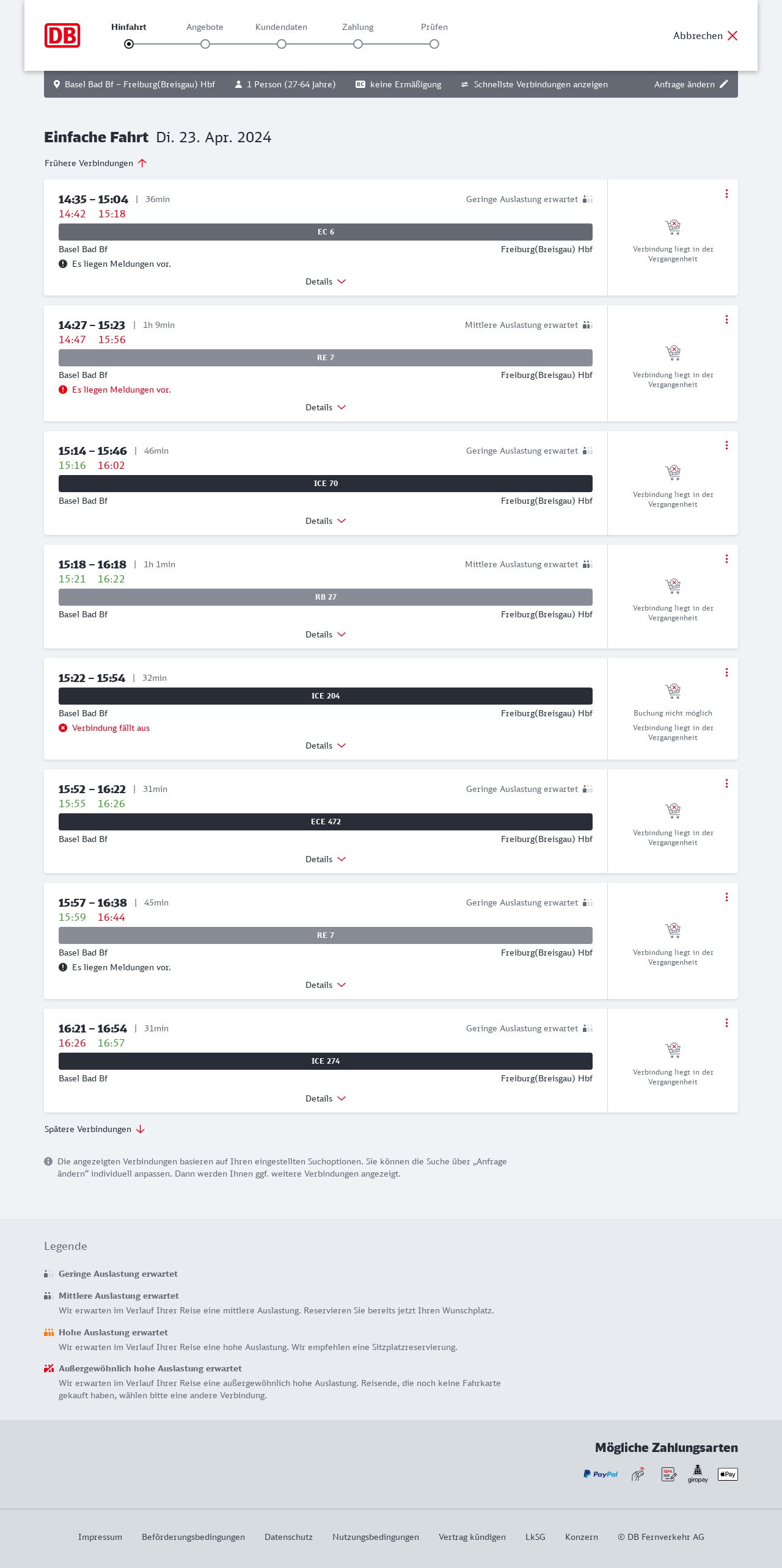
Task: Click Abbrechen to cancel booking
Action: [706, 35]
